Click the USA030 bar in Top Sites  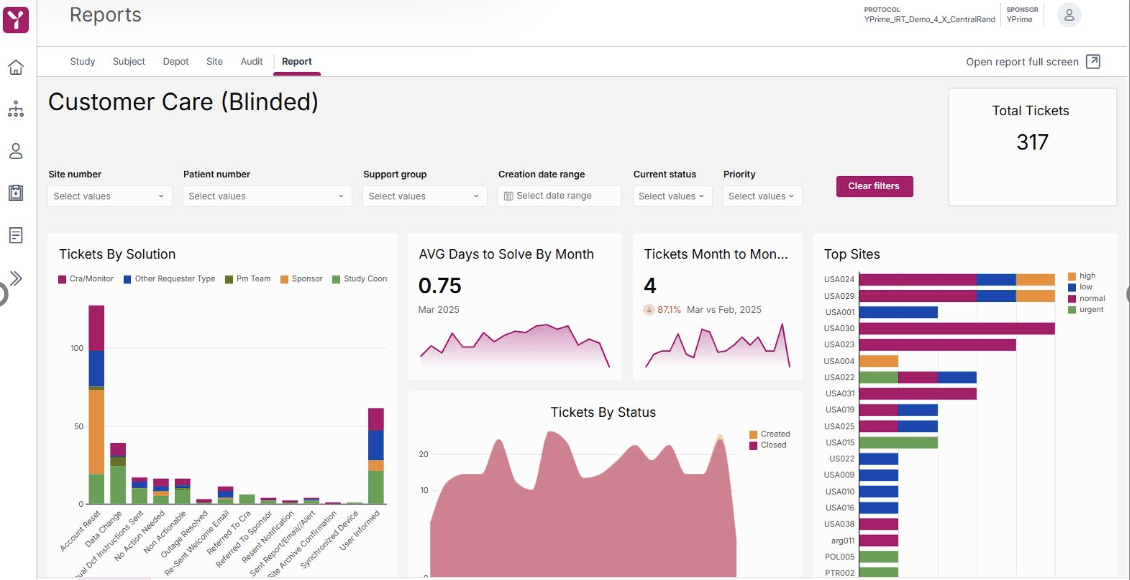(957, 329)
